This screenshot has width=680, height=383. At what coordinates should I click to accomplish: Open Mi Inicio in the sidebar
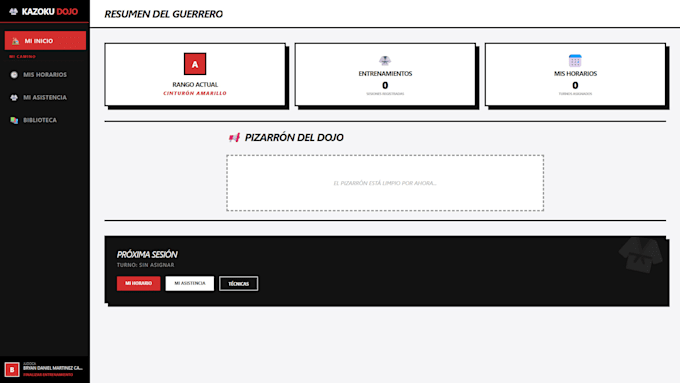[45, 40]
